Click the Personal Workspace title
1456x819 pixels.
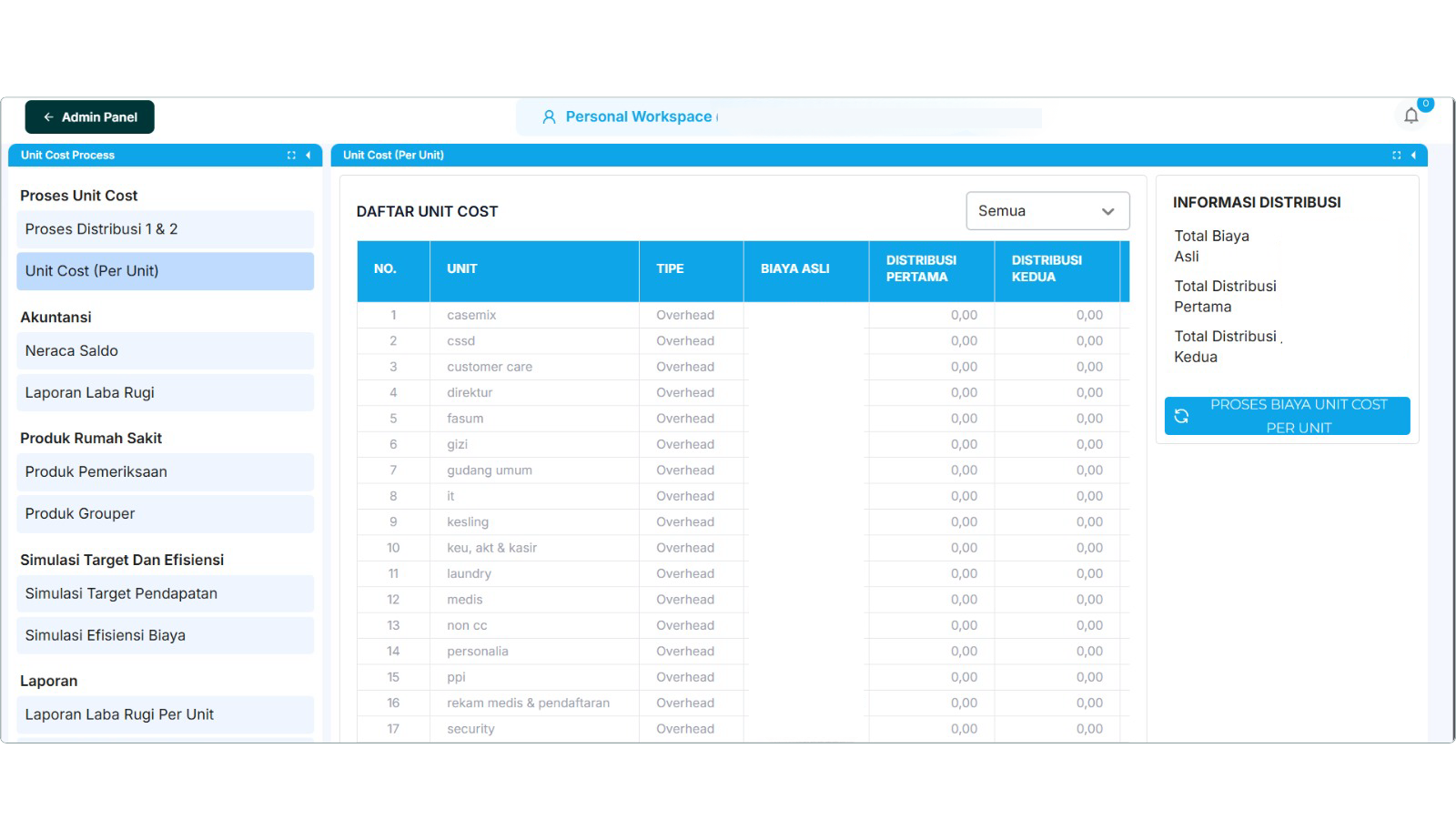click(639, 116)
